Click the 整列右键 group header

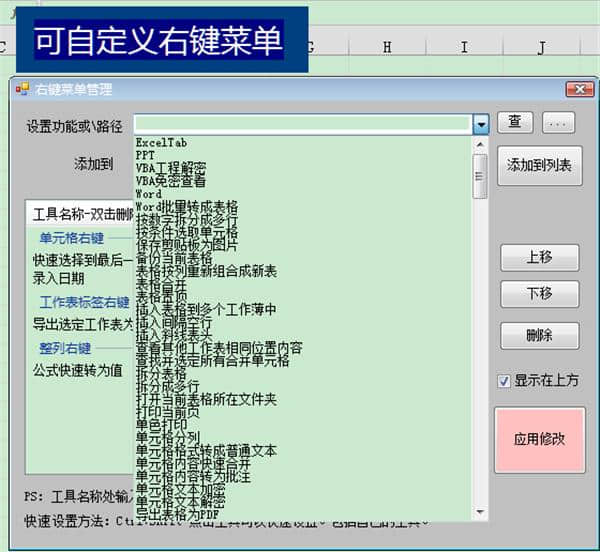tap(65, 348)
